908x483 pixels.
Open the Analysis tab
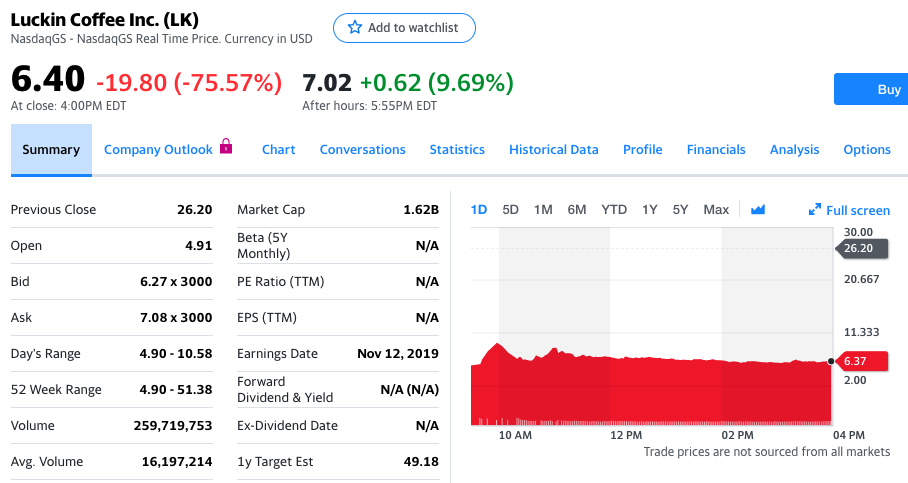794,149
